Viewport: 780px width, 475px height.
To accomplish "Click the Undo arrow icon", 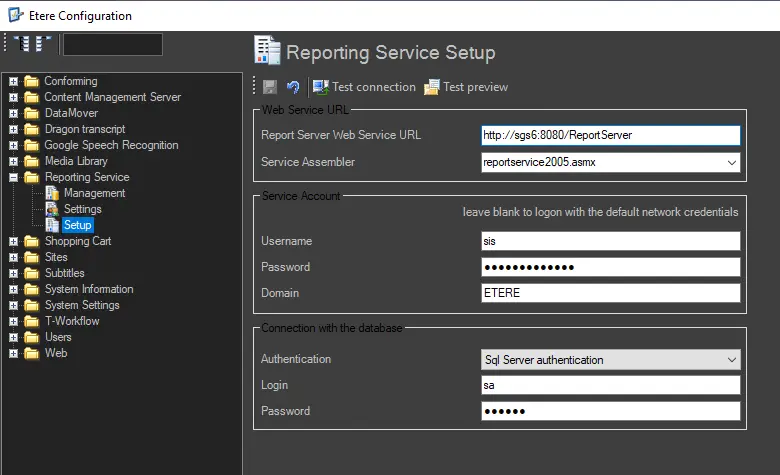I will (x=293, y=88).
